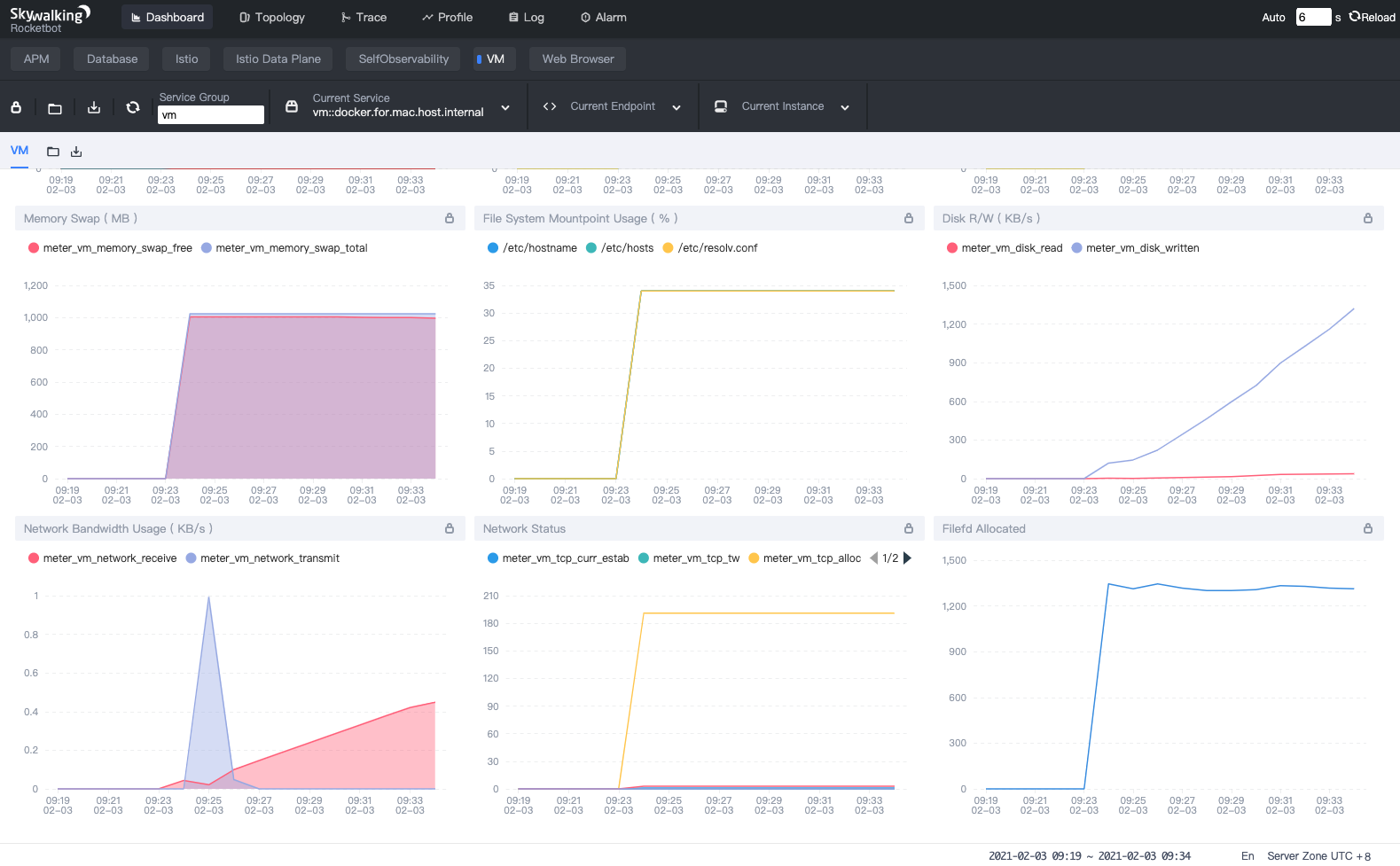Go to next legend page in Network Status
This screenshot has width=1400, height=866.
click(907, 558)
